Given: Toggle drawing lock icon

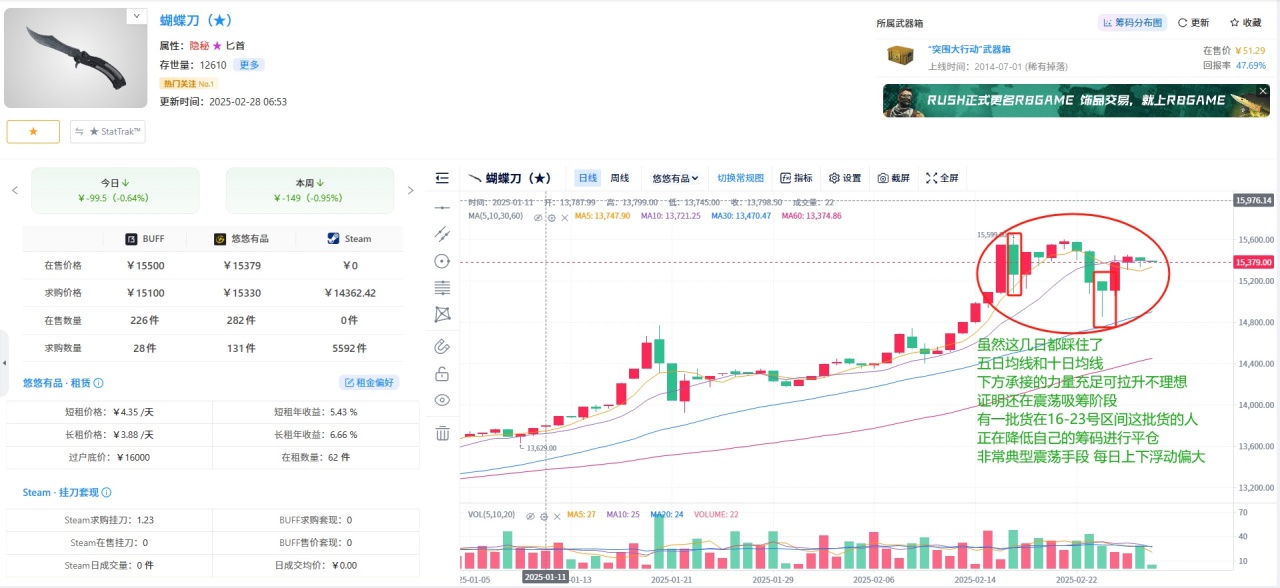Looking at the screenshot, I should (443, 374).
